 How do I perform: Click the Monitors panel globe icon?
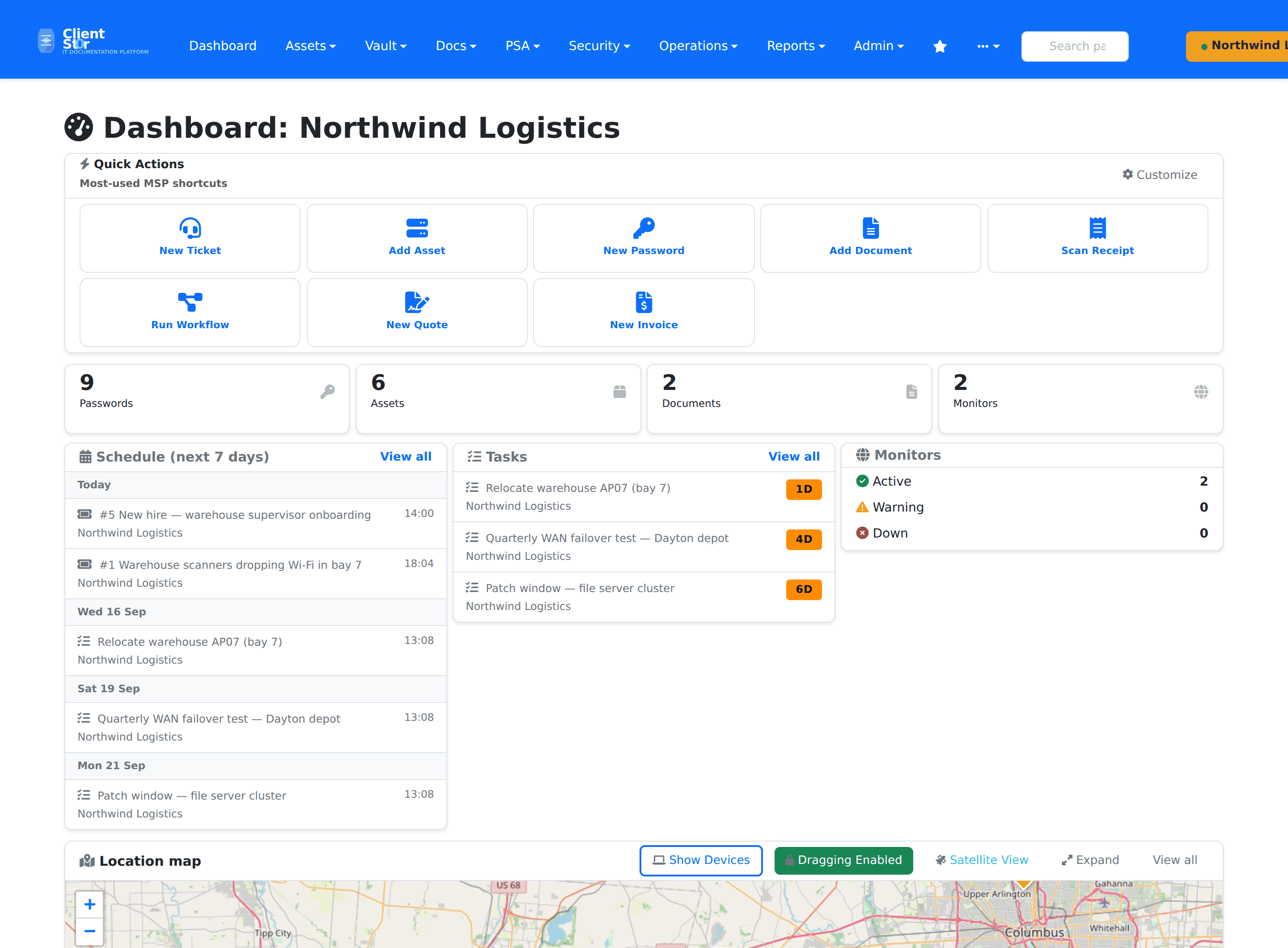point(863,454)
